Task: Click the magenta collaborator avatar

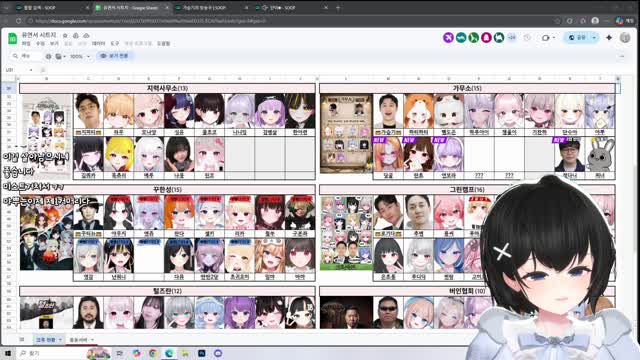Action: point(486,38)
